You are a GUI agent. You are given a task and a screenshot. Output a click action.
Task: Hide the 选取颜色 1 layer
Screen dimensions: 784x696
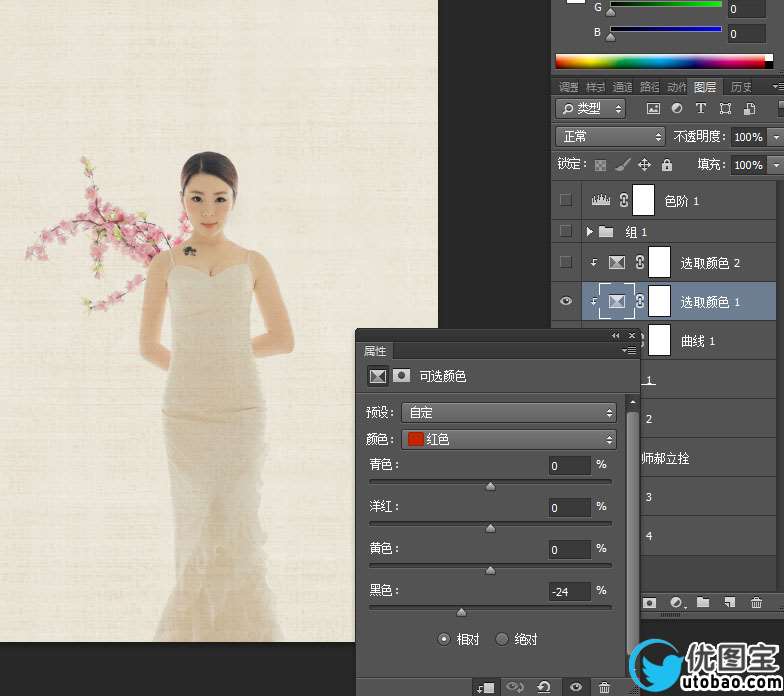566,301
